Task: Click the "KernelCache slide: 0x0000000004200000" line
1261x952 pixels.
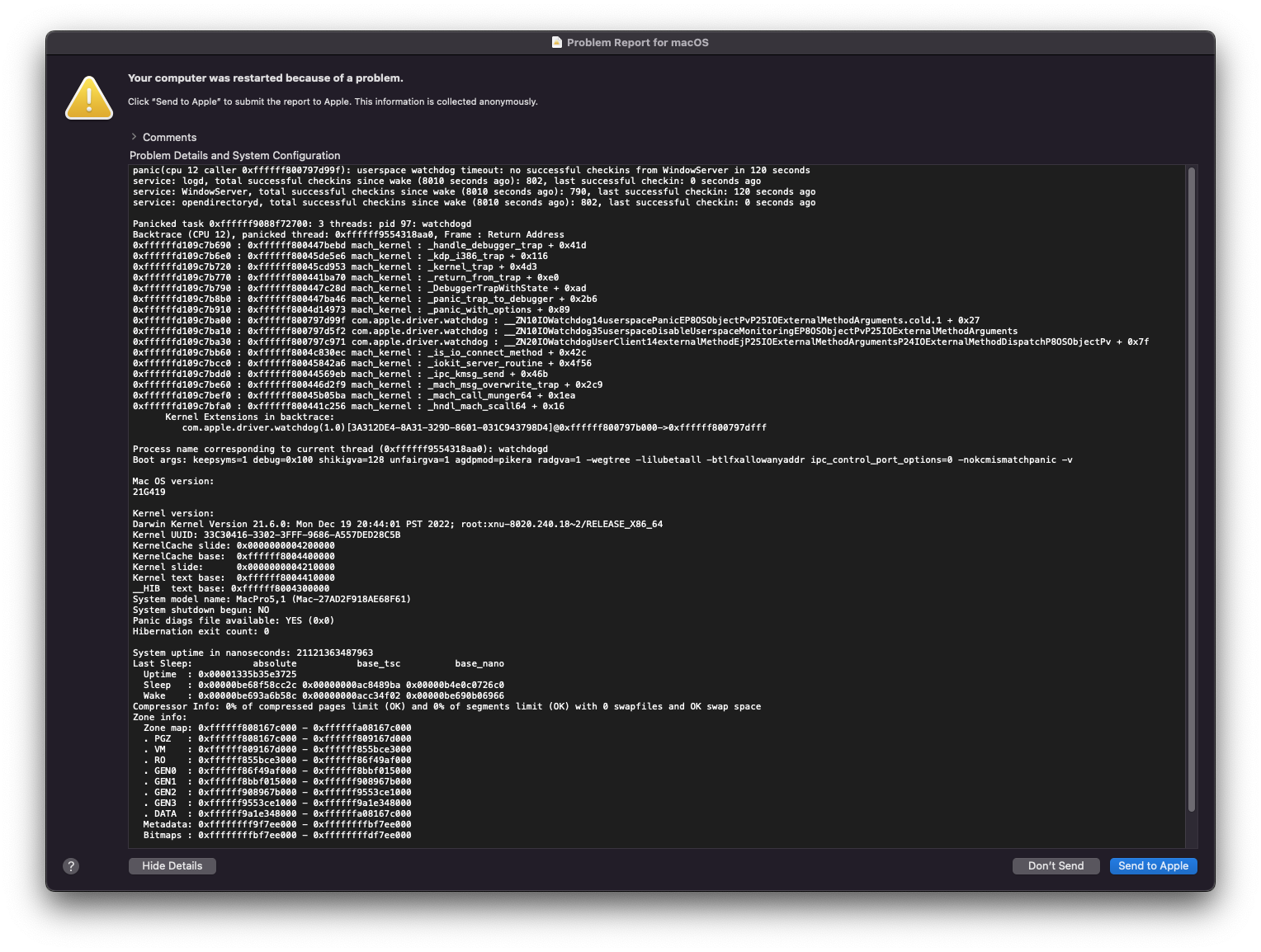Action: 234,546
